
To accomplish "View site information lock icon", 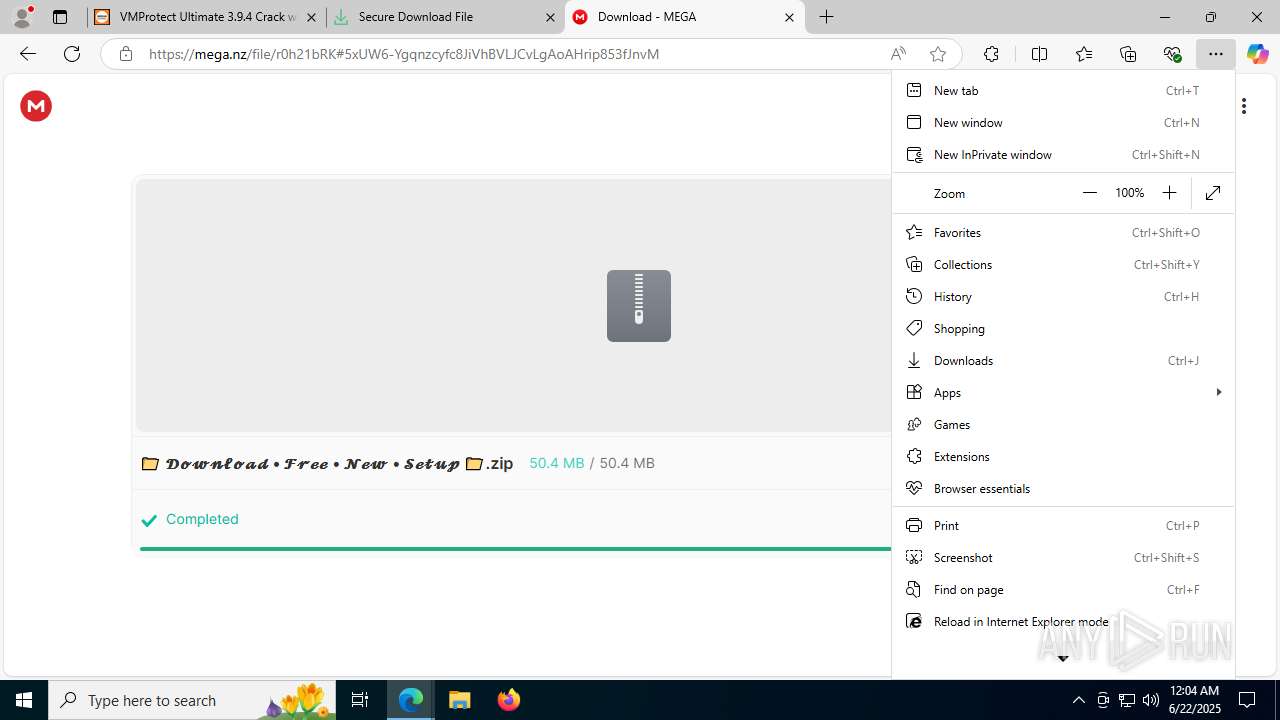I will pyautogui.click(x=126, y=54).
